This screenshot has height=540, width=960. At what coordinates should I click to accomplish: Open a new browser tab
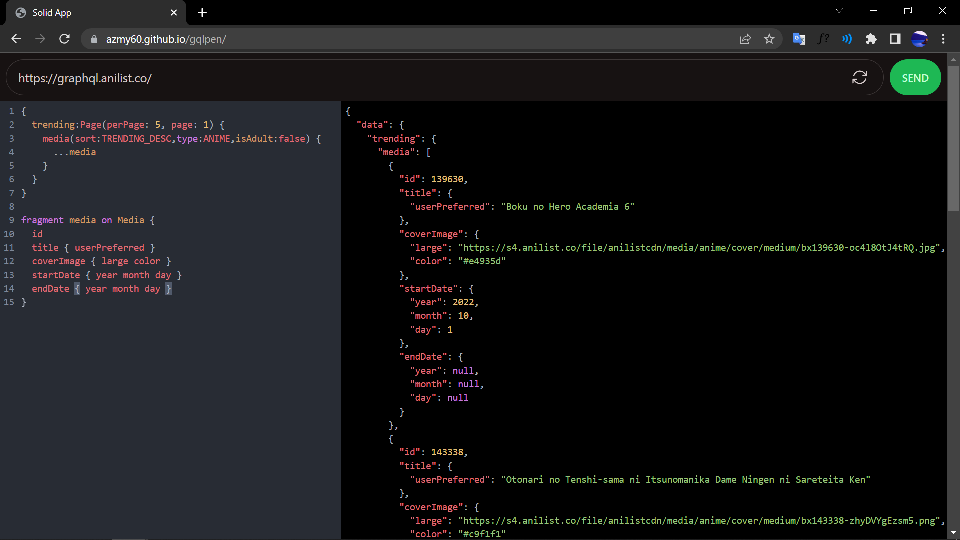[x=203, y=12]
